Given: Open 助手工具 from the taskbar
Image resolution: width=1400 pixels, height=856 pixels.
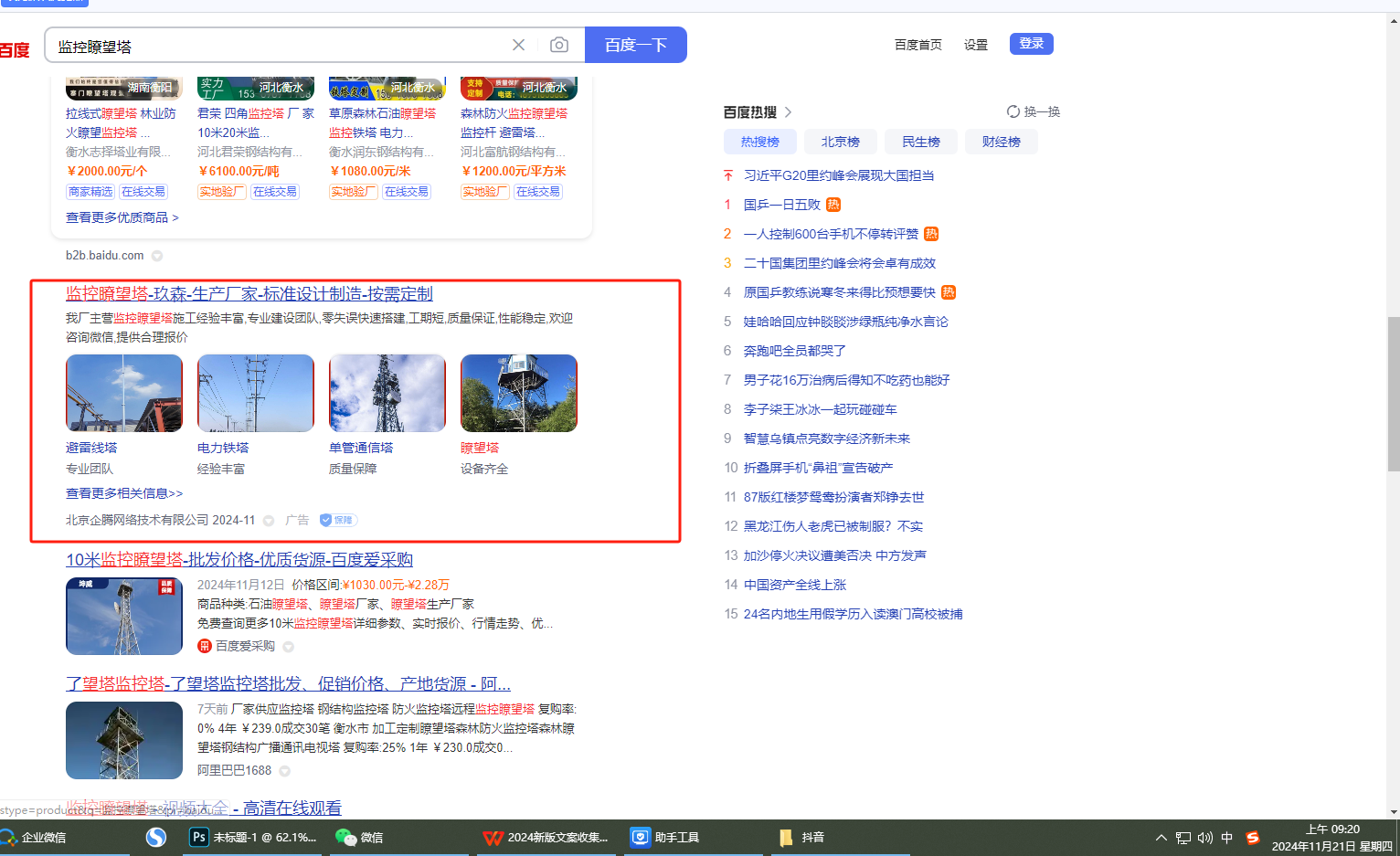Looking at the screenshot, I should tap(665, 837).
